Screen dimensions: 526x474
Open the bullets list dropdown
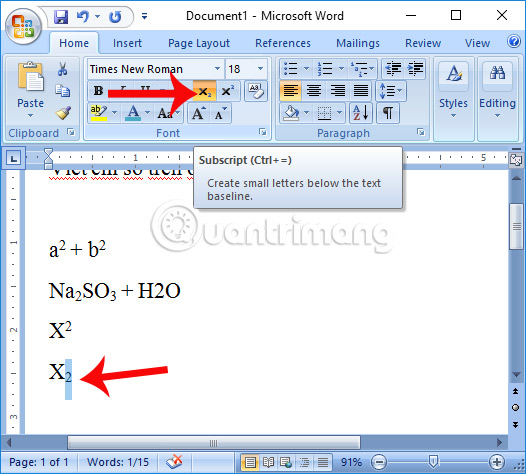pos(306,69)
